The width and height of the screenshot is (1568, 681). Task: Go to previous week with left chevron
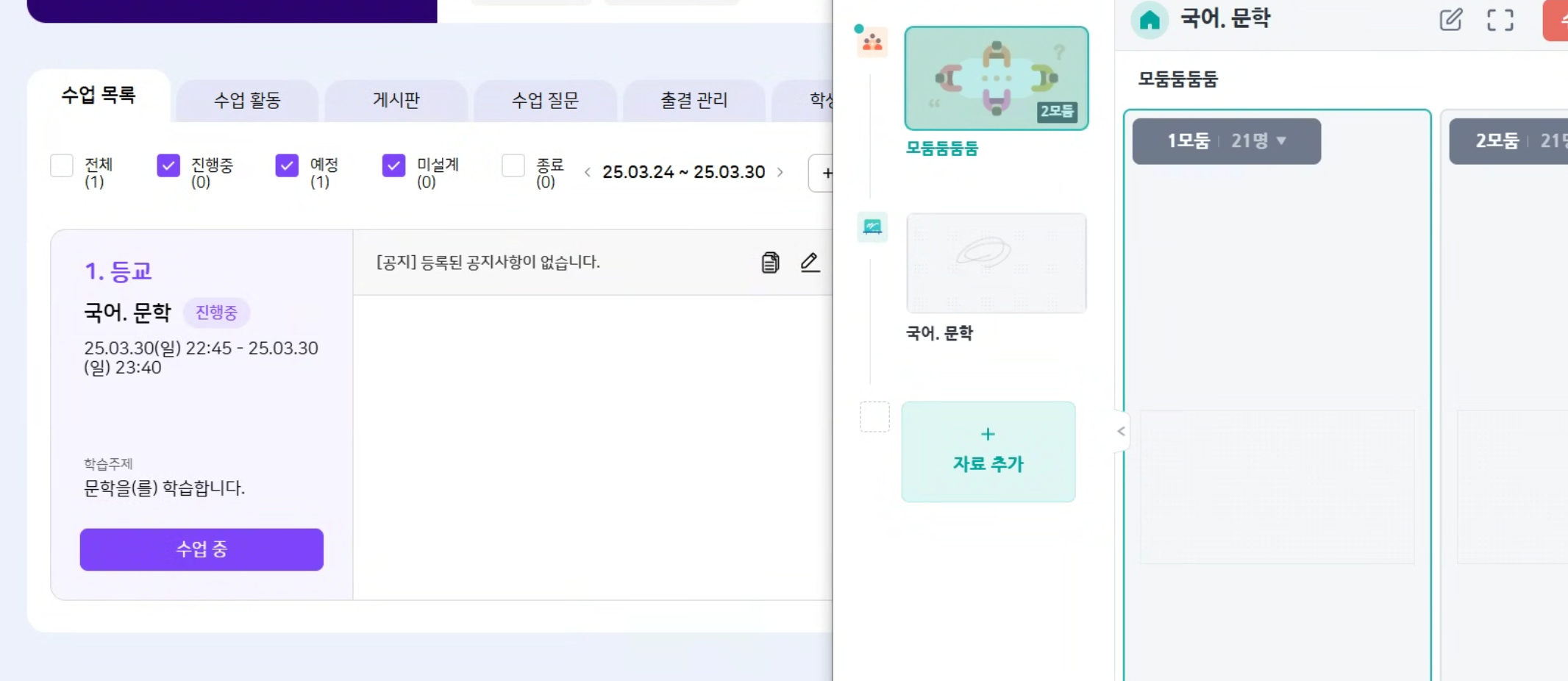[x=587, y=173]
